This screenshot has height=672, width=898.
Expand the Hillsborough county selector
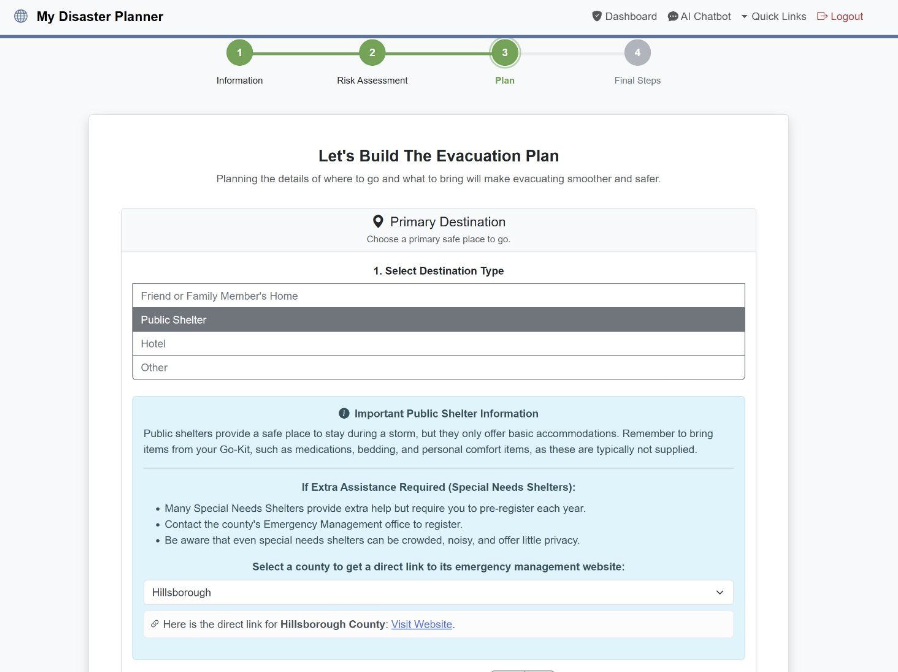437,592
